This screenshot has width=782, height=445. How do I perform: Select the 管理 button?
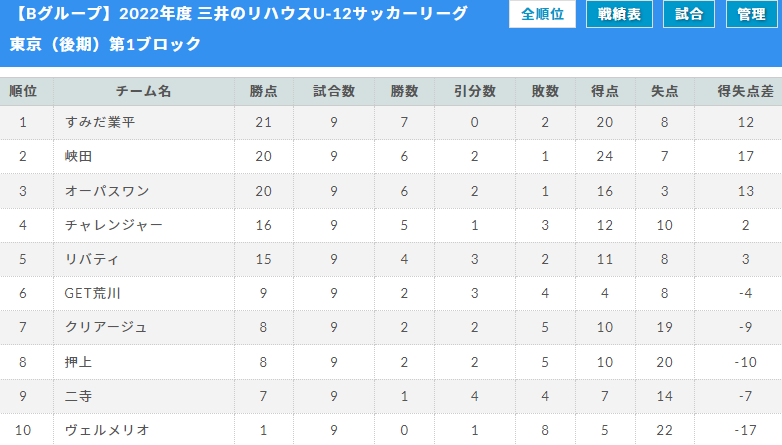point(752,14)
